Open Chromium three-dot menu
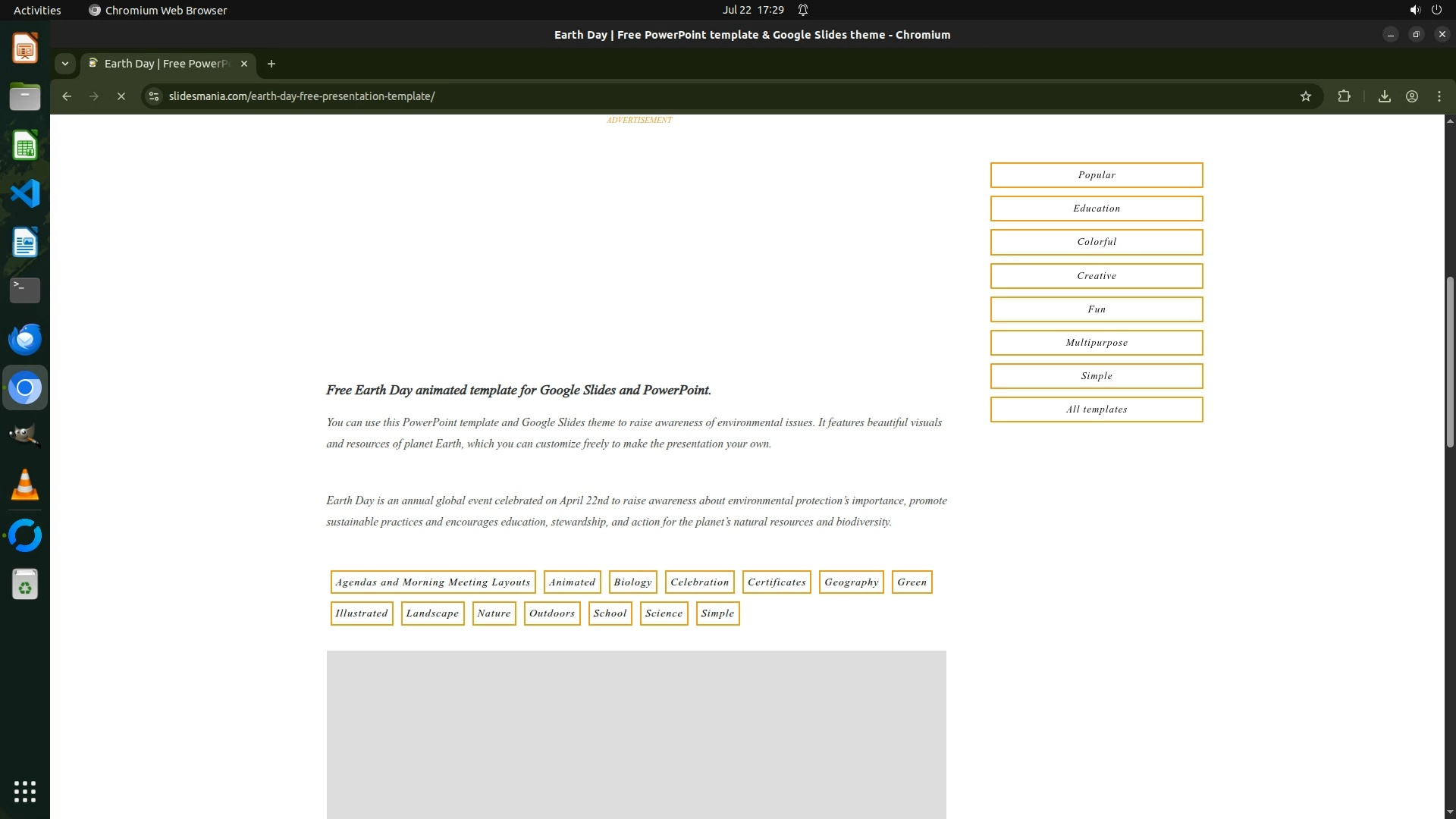The height and width of the screenshot is (819, 1456). [1439, 96]
